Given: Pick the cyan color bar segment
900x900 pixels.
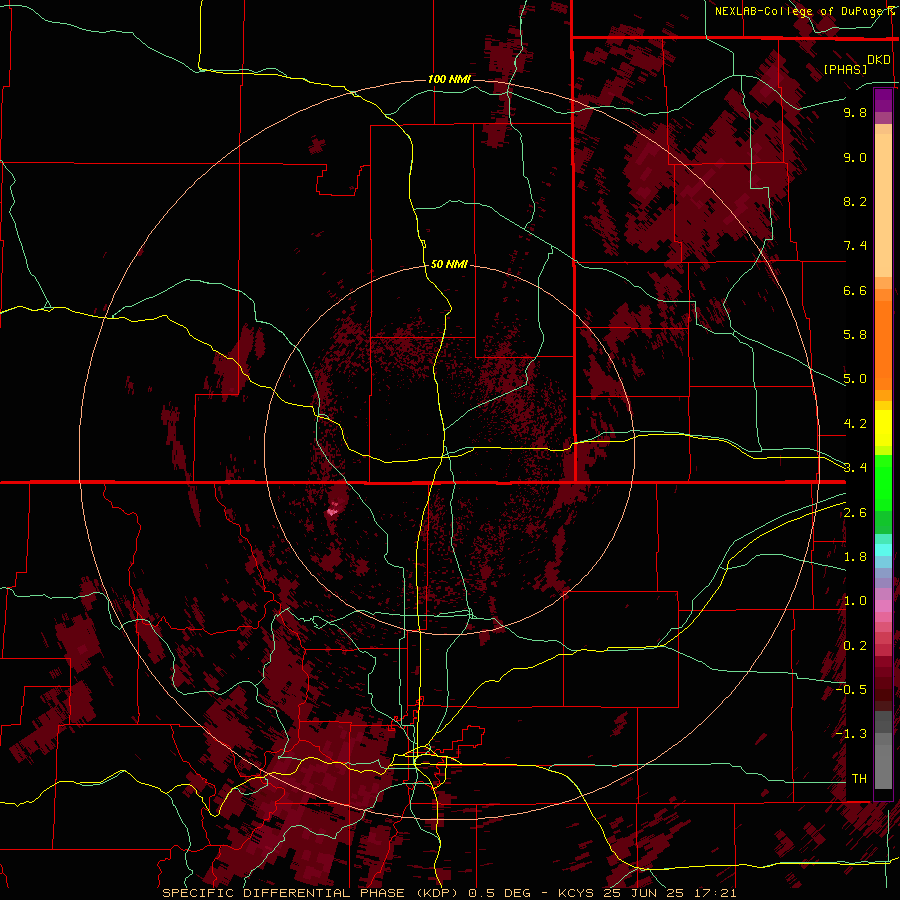Looking at the screenshot, I should point(883,549).
